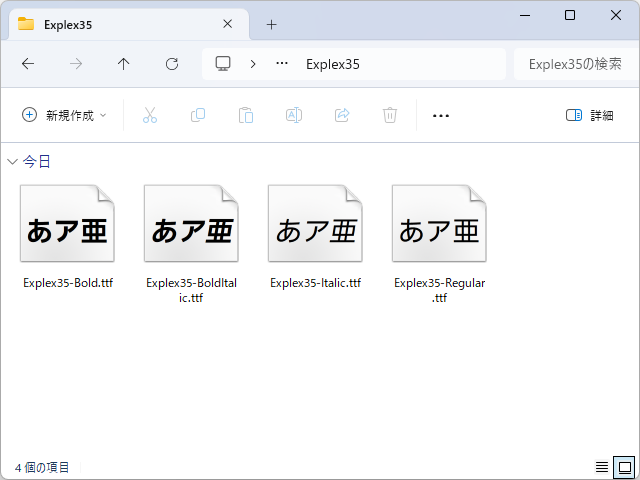640x480 pixels.
Task: Click the Paste clipboard icon
Action: (x=246, y=115)
